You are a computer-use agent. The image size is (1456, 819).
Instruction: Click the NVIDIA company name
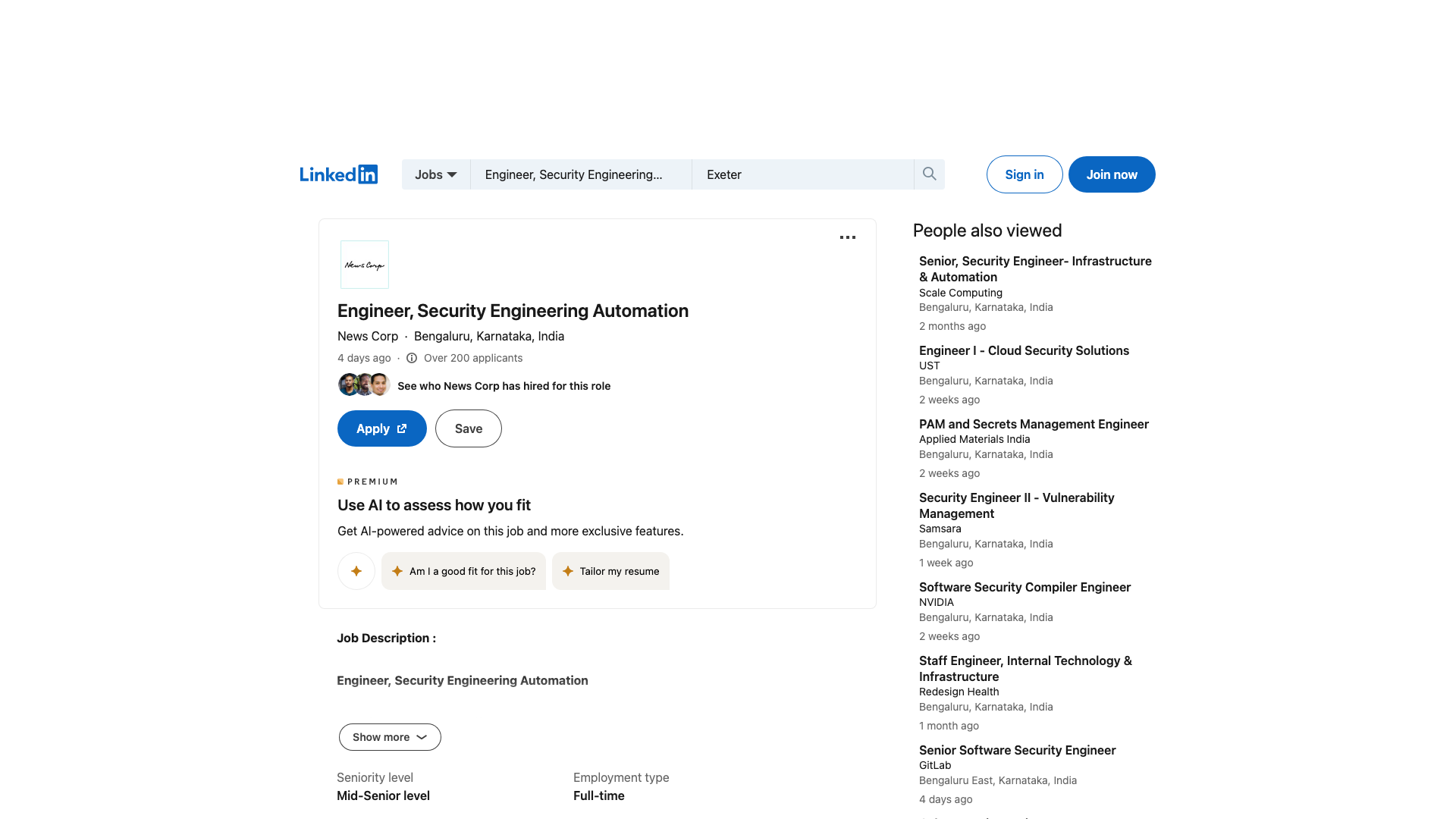pos(937,602)
